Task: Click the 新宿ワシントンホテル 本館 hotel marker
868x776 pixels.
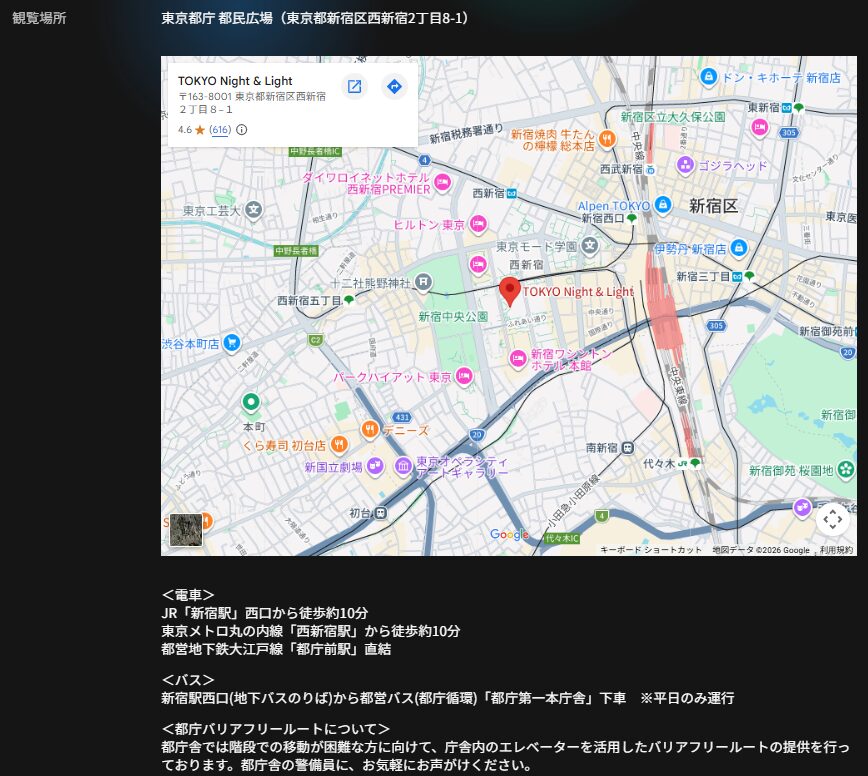Action: coord(518,359)
